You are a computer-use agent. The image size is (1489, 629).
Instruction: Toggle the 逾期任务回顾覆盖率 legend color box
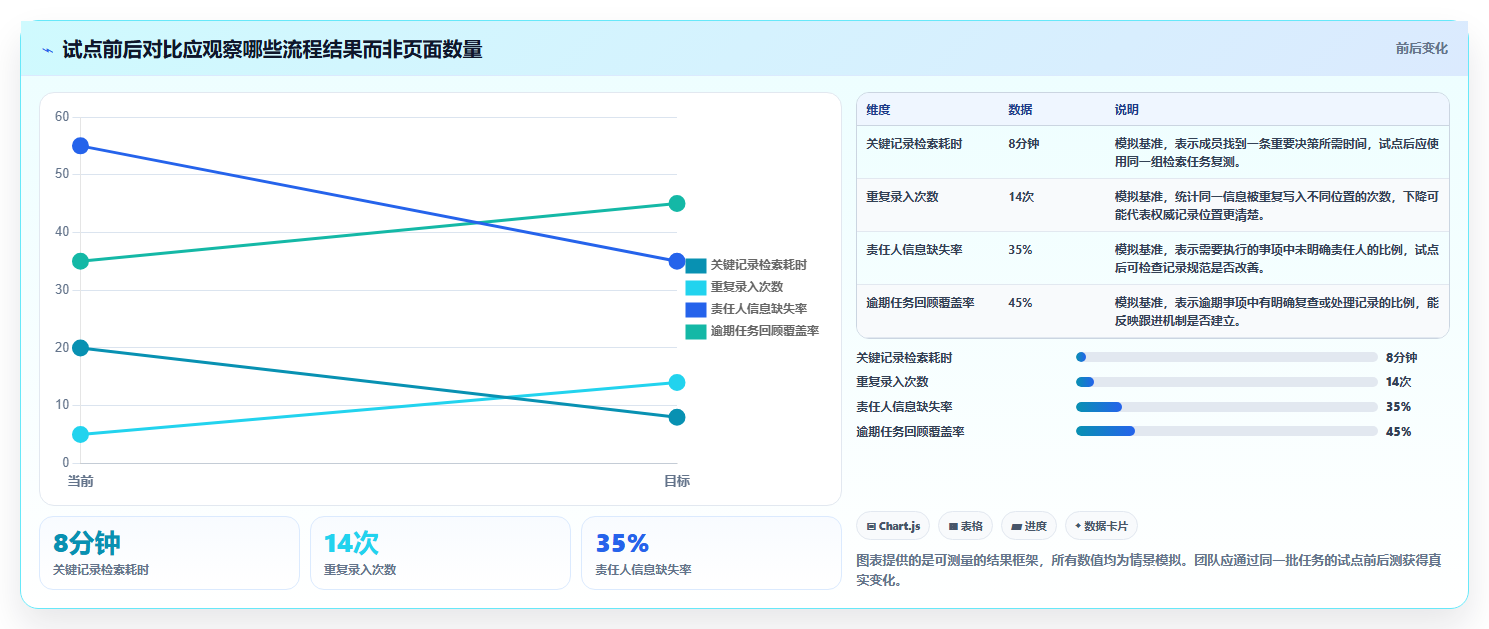(696, 331)
